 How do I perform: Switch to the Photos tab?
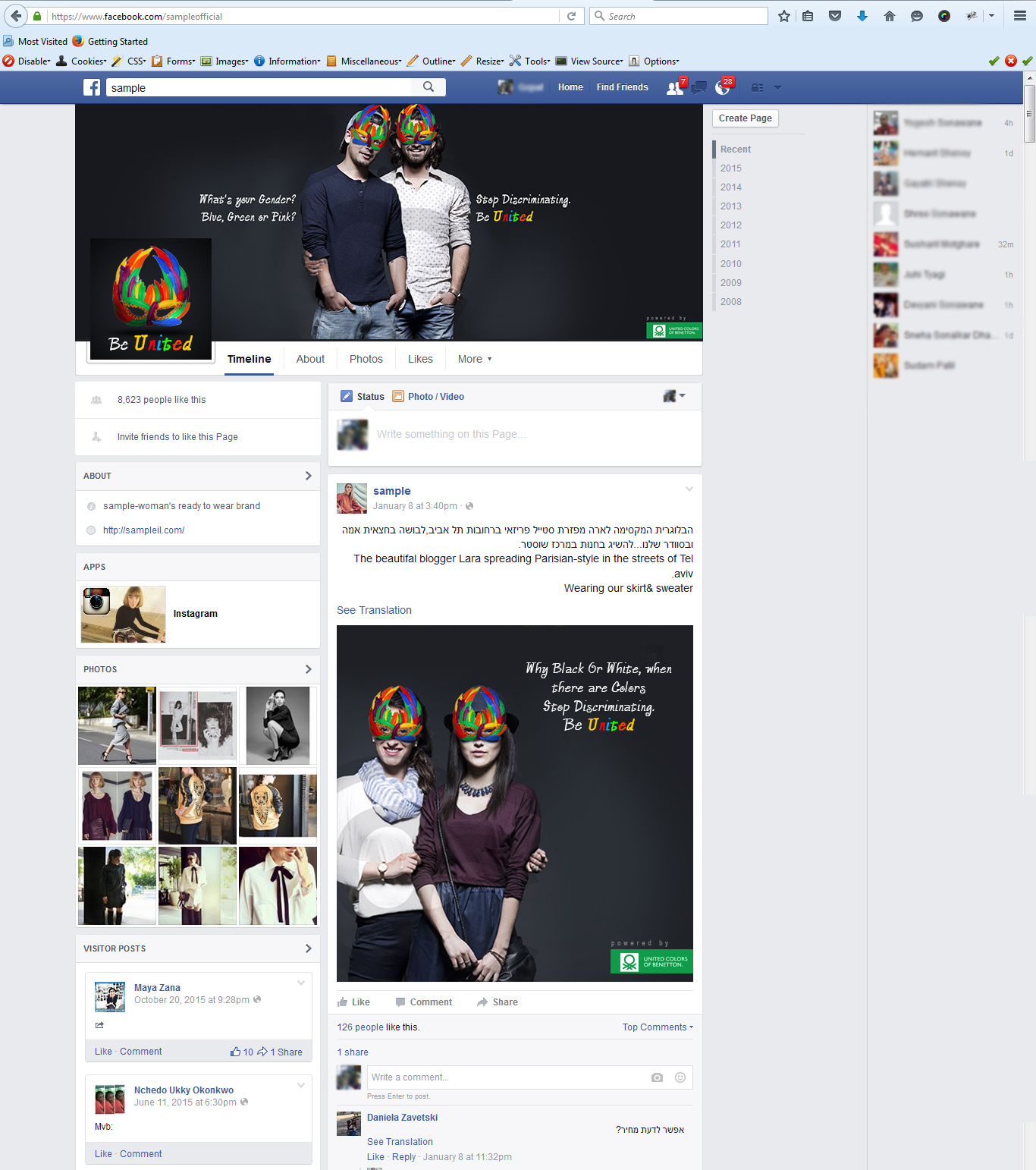366,359
